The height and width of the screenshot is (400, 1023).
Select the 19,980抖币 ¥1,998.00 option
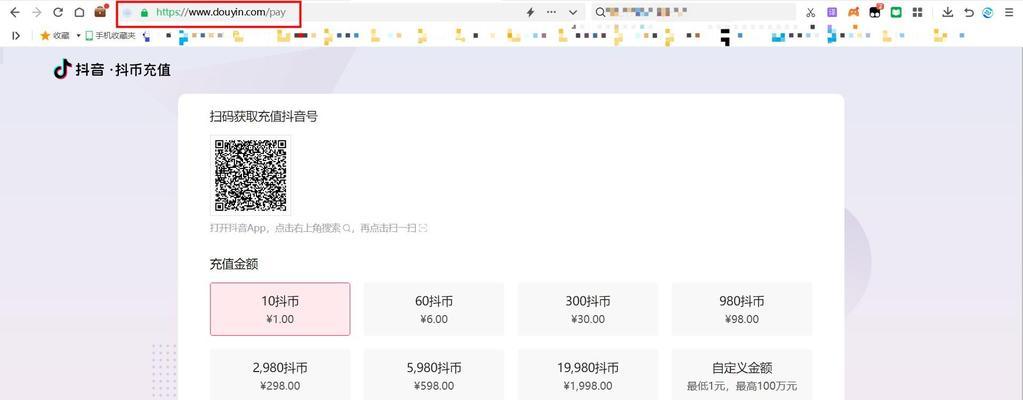[x=588, y=375]
